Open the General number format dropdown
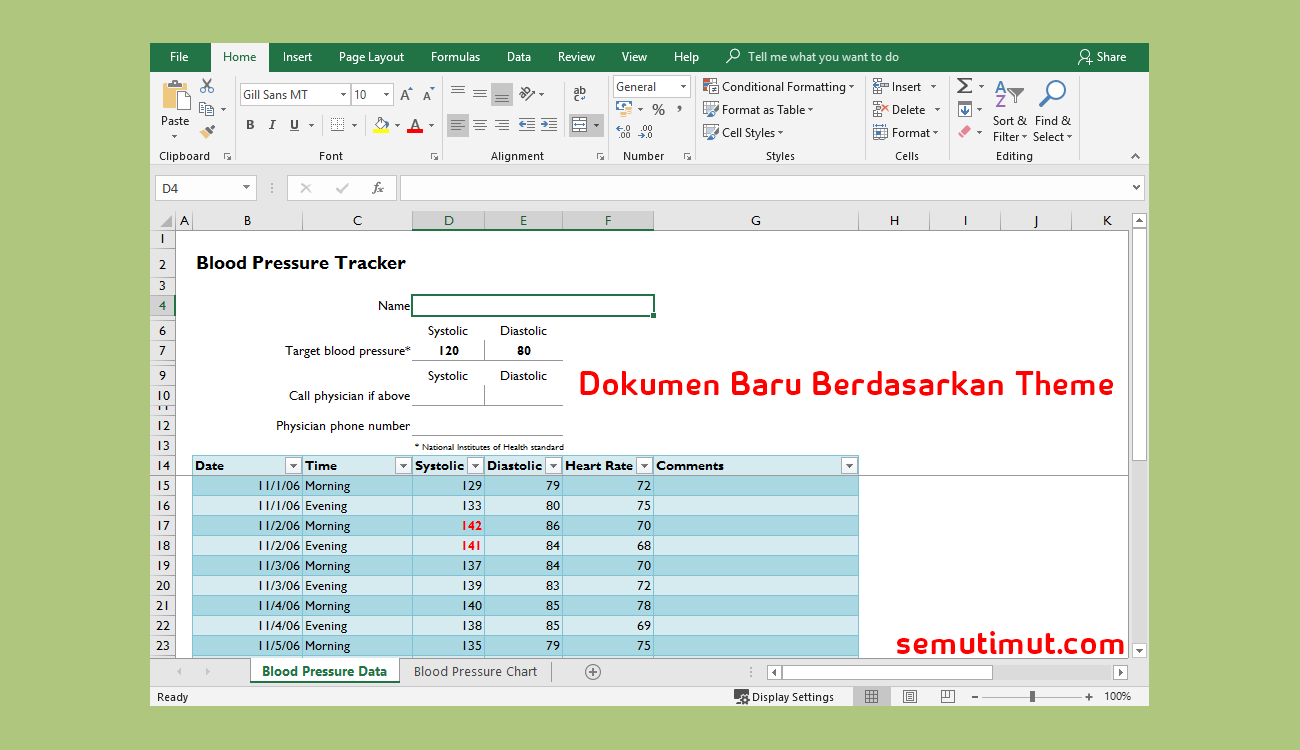Image resolution: width=1300 pixels, height=750 pixels. point(683,87)
